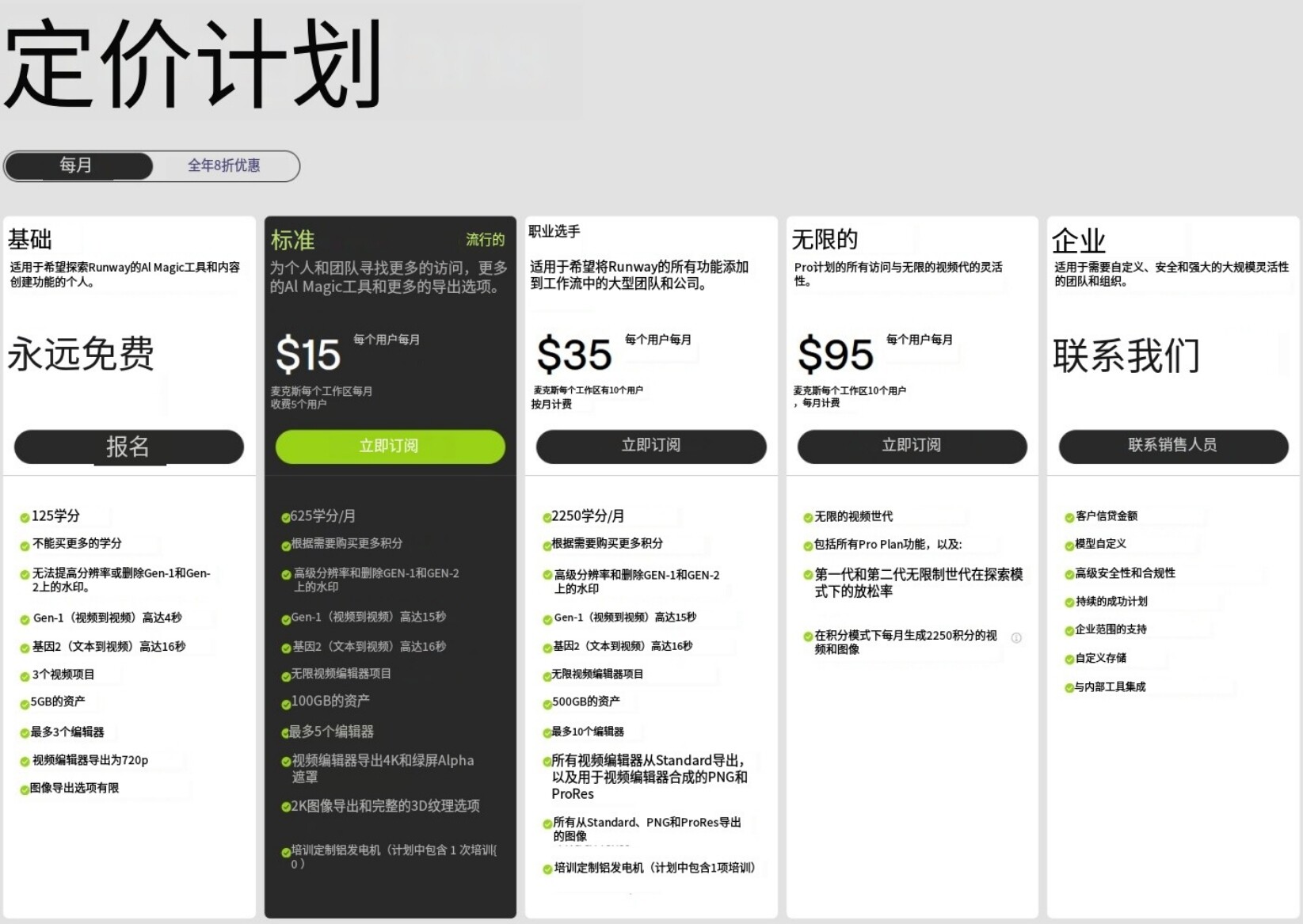The width and height of the screenshot is (1303, 924).
Task: Click the info icon beside 在积分模式下每月生成2250积分
Action: pyautogui.click(x=1016, y=638)
